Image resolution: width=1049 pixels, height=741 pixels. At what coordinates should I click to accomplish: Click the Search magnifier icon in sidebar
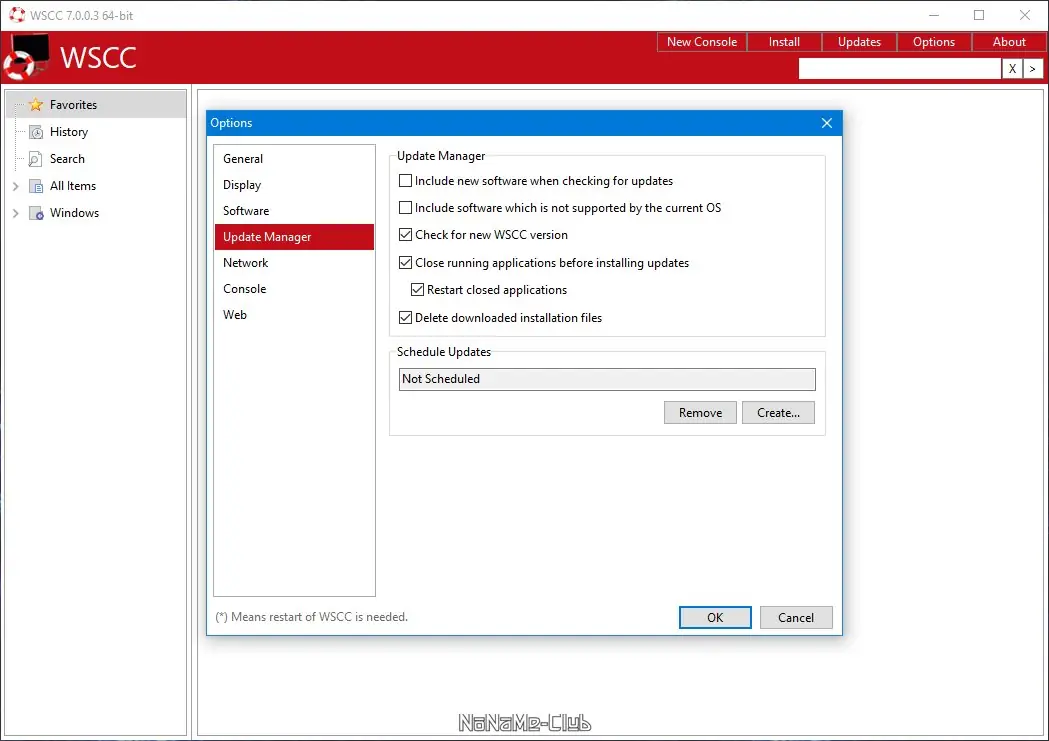click(35, 159)
